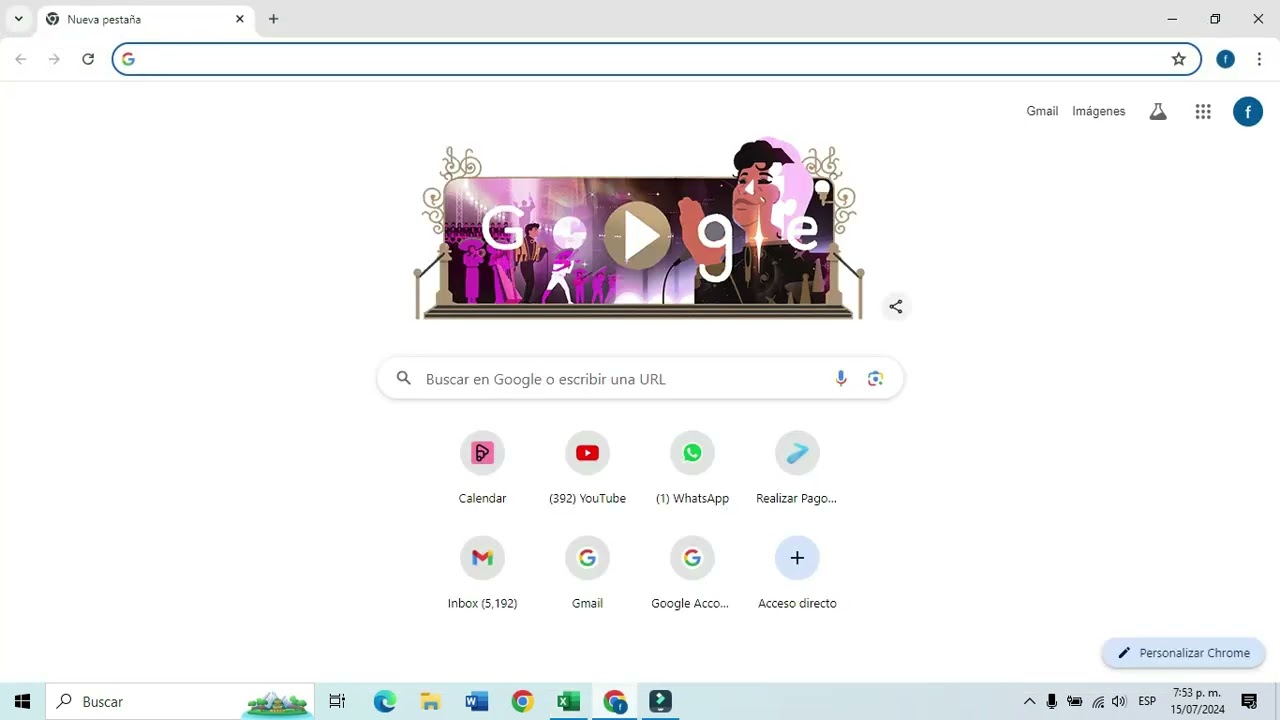Screen dimensions: 1280x720
Task: Click the taskbar Buscar search box
Action: (x=180, y=702)
